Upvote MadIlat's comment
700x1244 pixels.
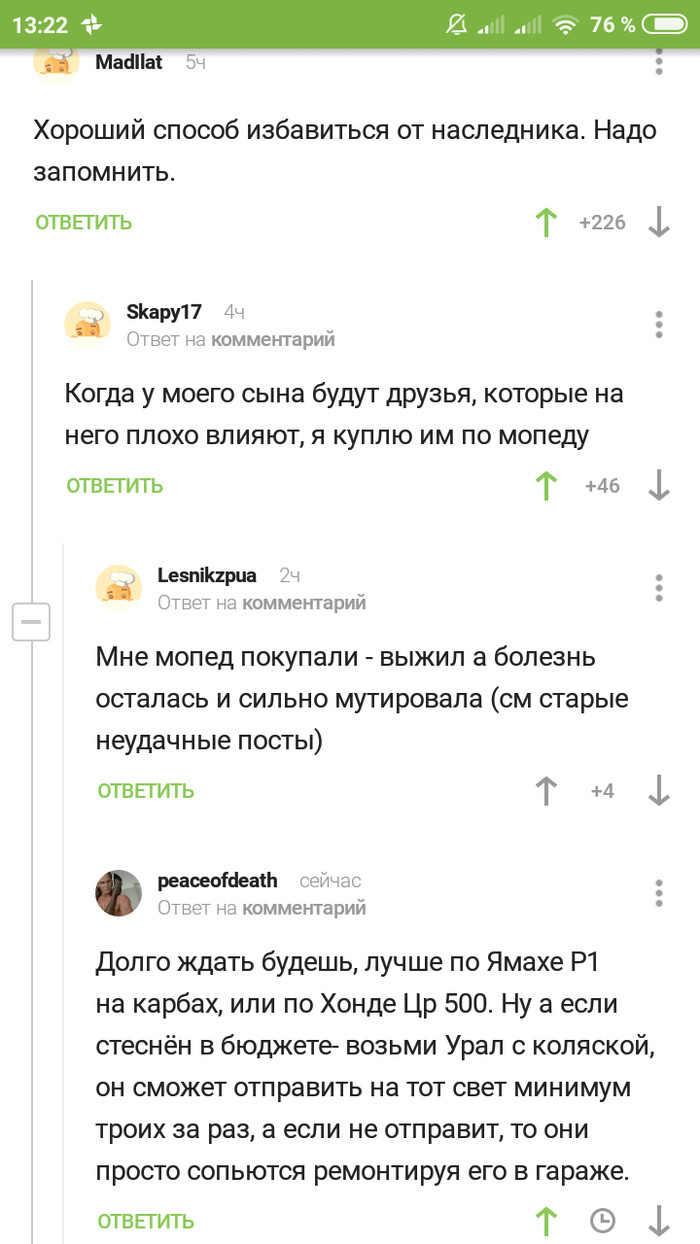coord(546,222)
